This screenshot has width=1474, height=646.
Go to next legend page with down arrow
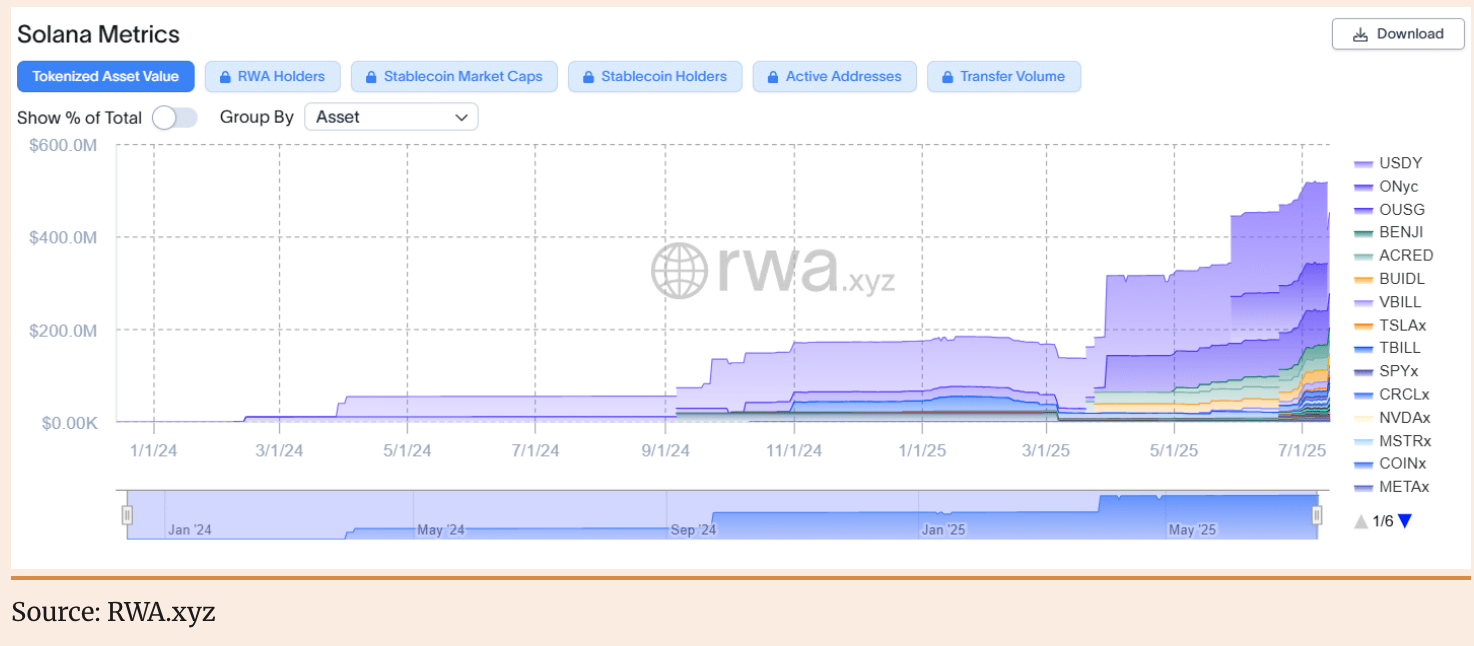pos(1404,521)
